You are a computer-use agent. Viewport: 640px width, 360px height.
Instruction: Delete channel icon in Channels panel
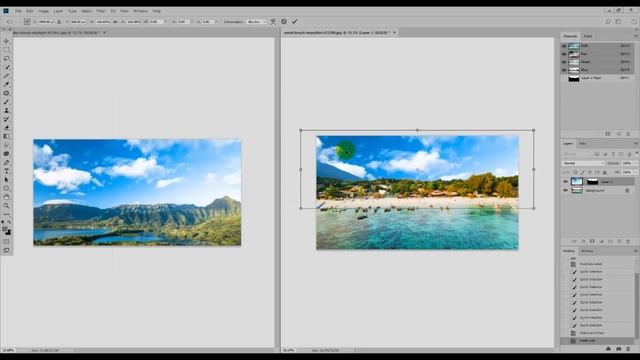tap(628, 134)
